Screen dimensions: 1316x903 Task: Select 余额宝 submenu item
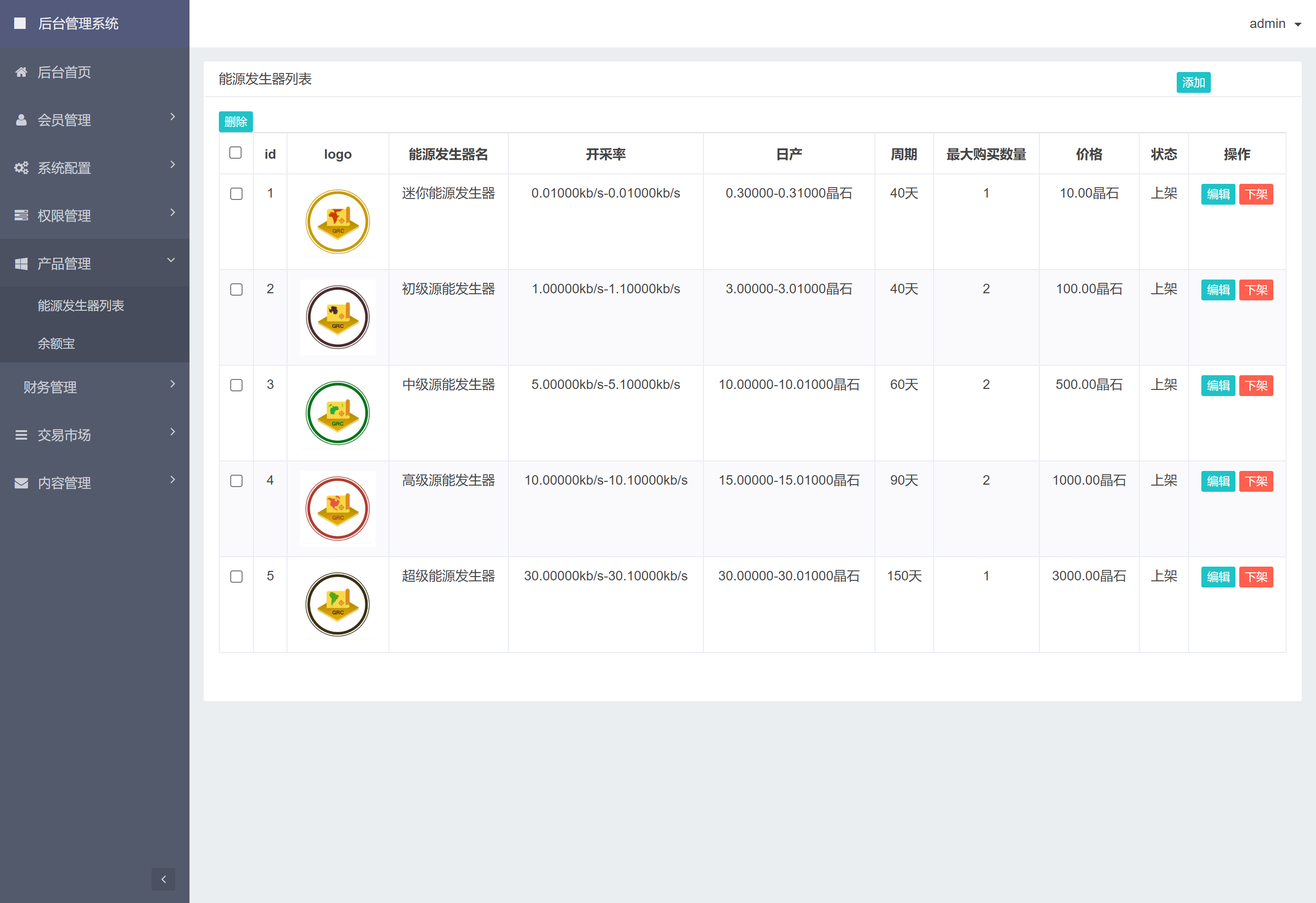point(56,343)
